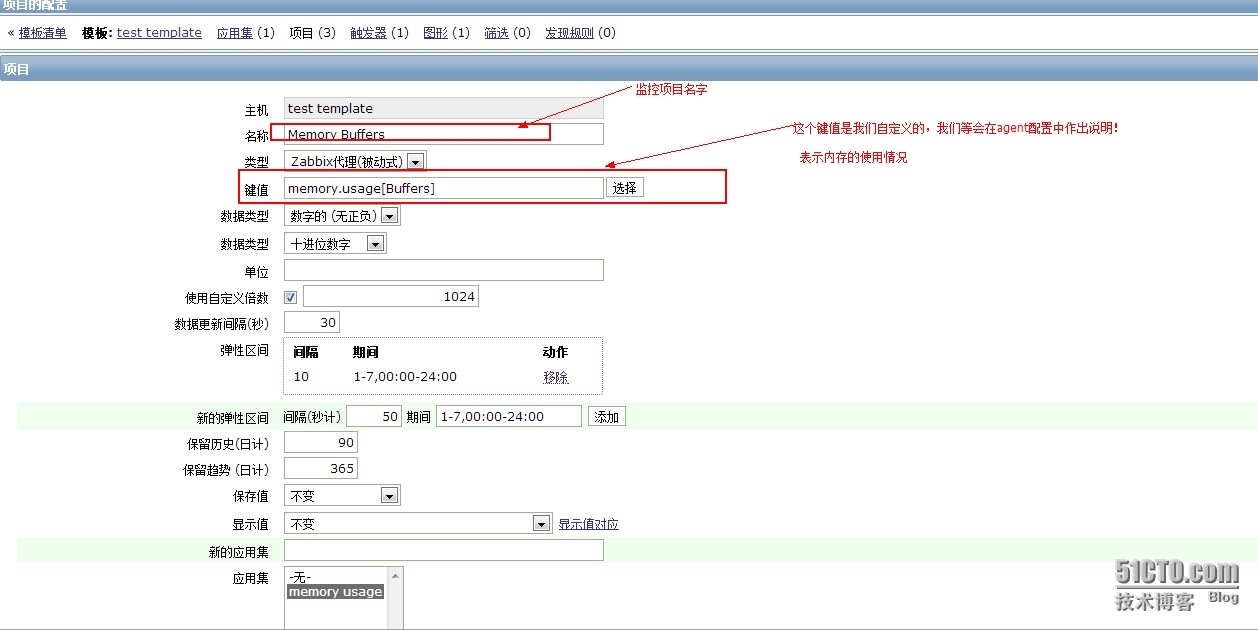
Task: Click the 保留历史 field showing 90
Action: pyautogui.click(x=320, y=443)
